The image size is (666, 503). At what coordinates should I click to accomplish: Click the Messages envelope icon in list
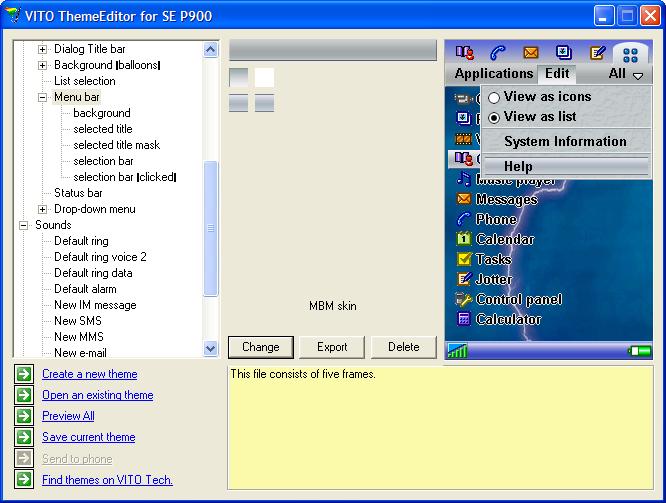tap(463, 199)
